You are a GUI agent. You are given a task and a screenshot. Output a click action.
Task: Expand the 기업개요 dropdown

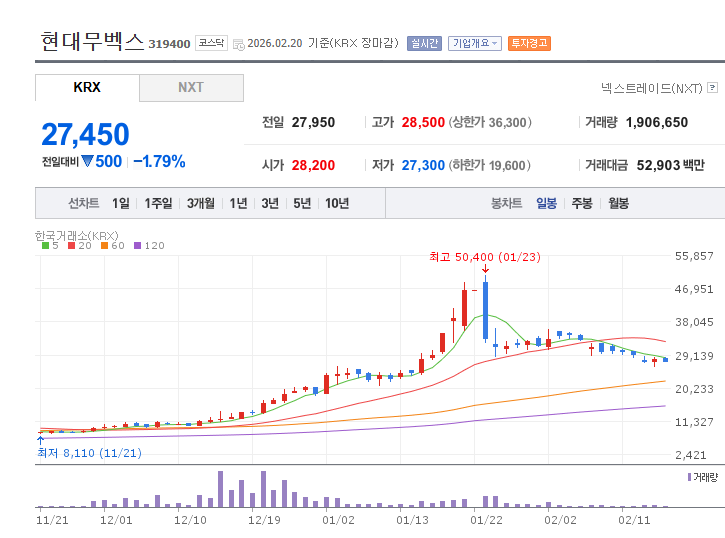point(475,43)
